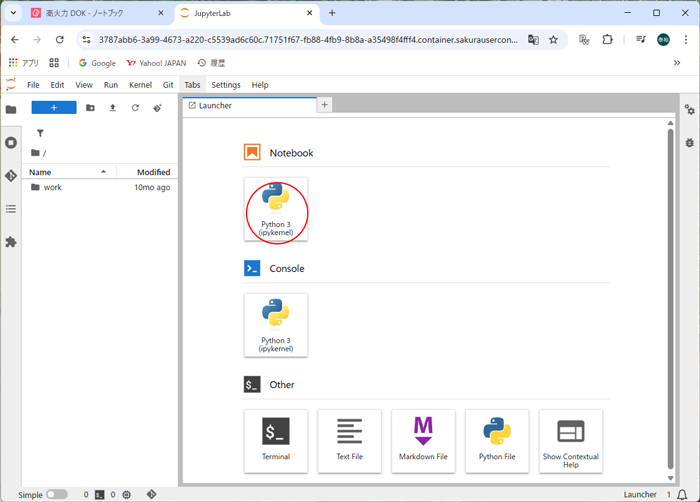Toggle the file filter funnel icon
Viewport: 700px width, 502px height.
[x=40, y=133]
